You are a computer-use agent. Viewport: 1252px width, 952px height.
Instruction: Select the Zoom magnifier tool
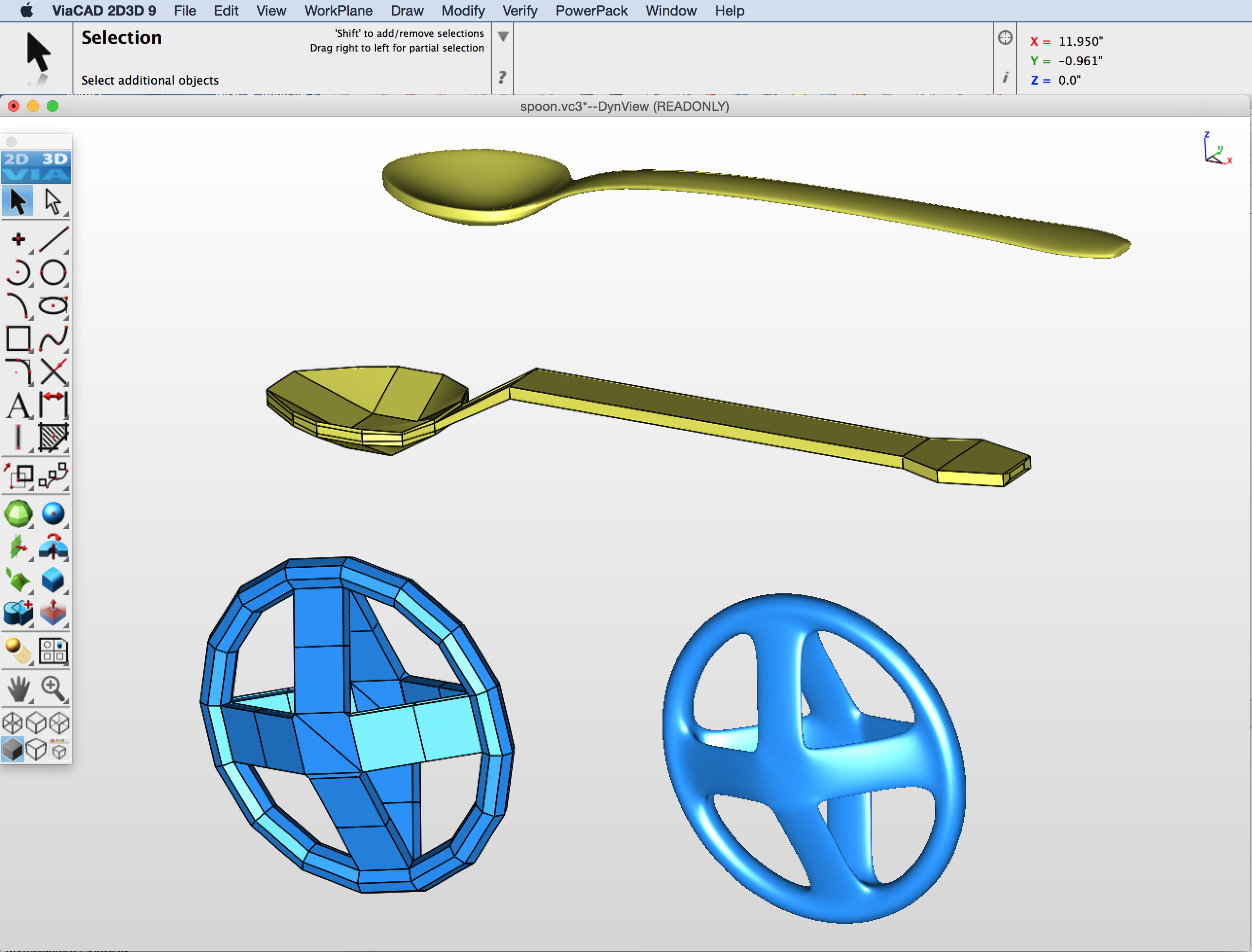point(53,687)
